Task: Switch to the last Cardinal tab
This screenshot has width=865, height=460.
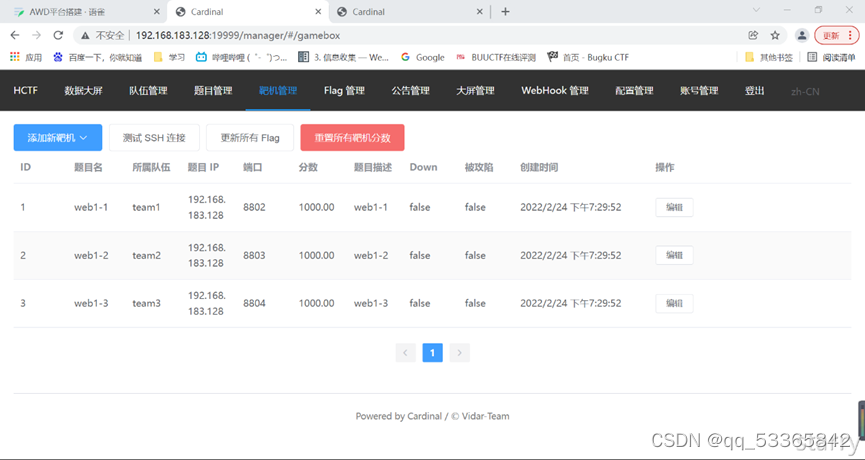Action: pos(410,12)
